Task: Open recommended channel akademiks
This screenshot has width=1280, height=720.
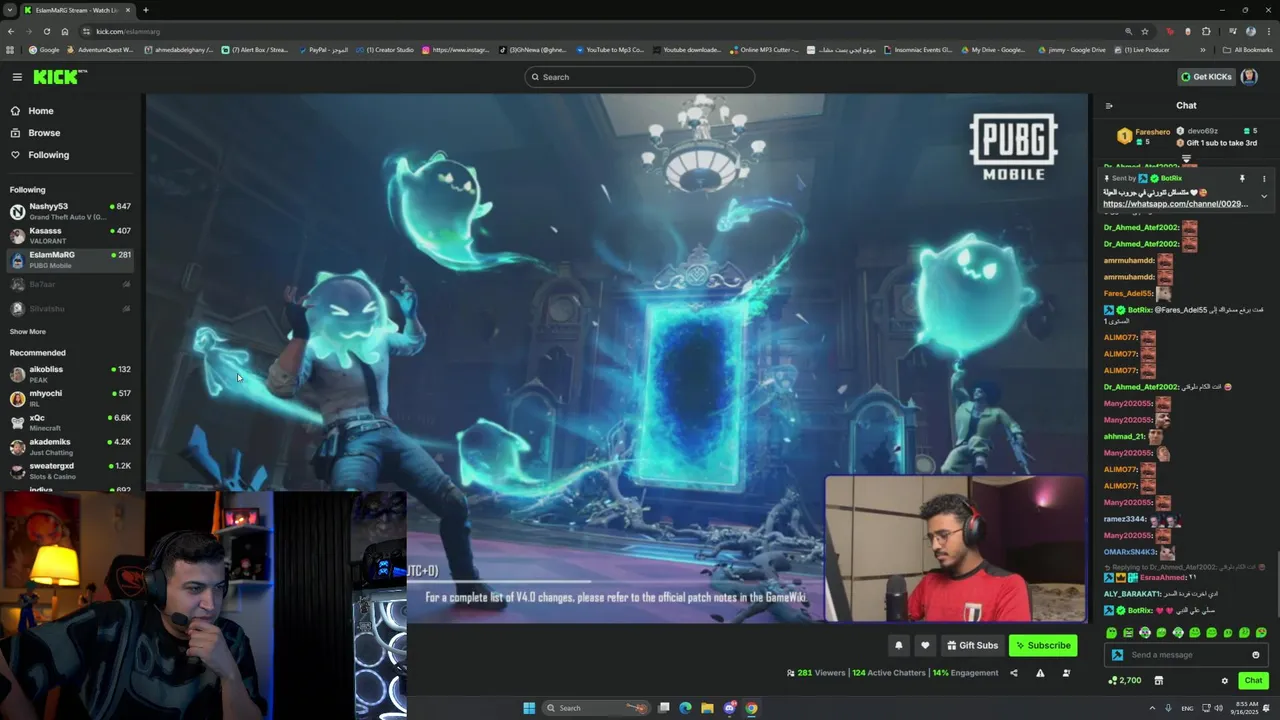Action: click(70, 447)
